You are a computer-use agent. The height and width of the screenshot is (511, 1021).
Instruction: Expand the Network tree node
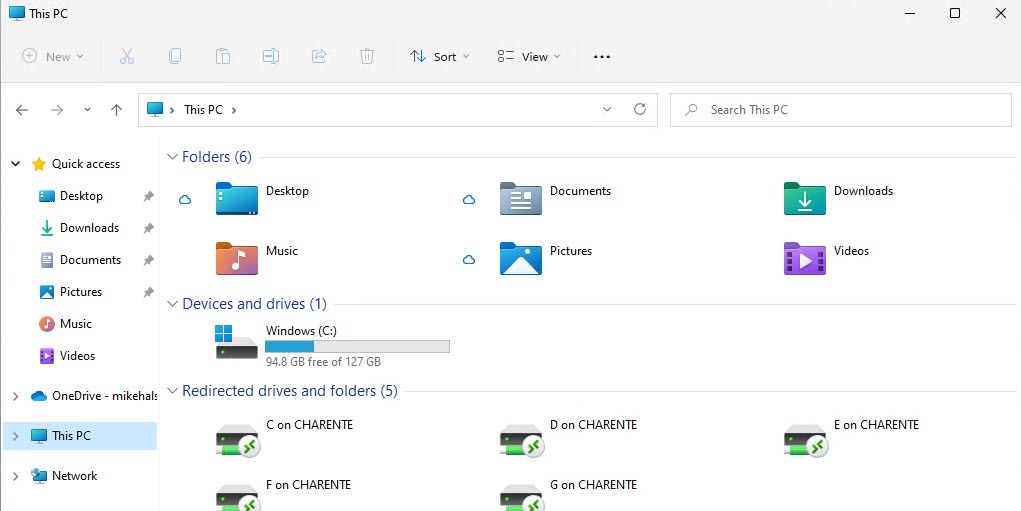(16, 476)
